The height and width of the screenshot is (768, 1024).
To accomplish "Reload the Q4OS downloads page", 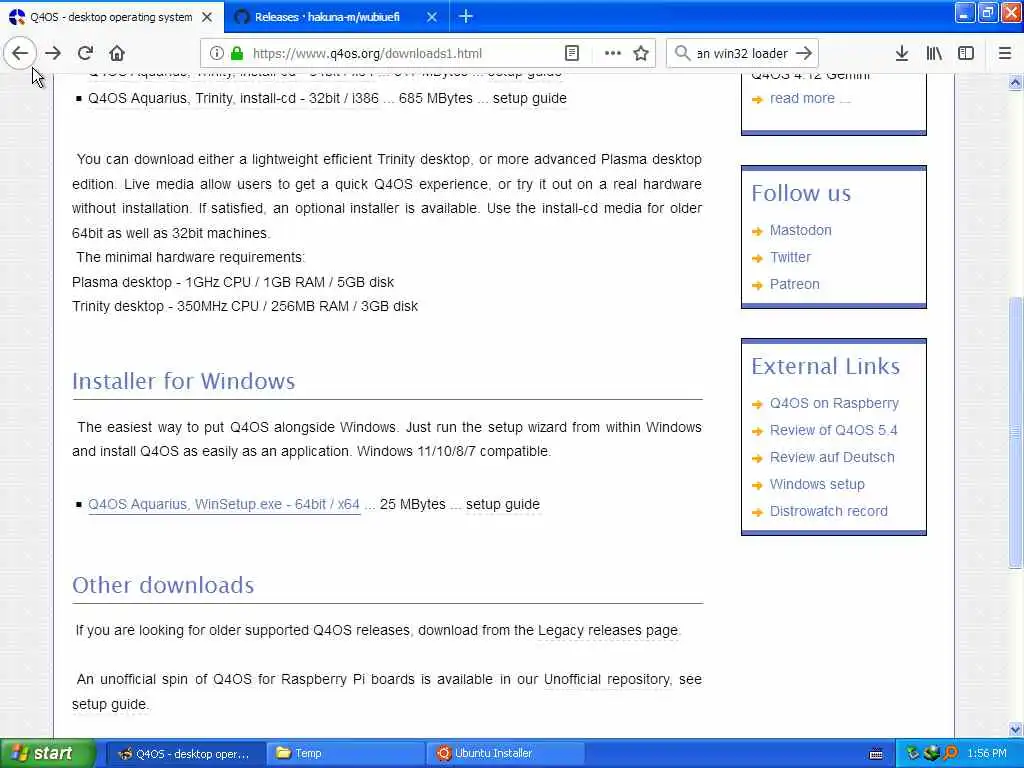I will pos(85,53).
